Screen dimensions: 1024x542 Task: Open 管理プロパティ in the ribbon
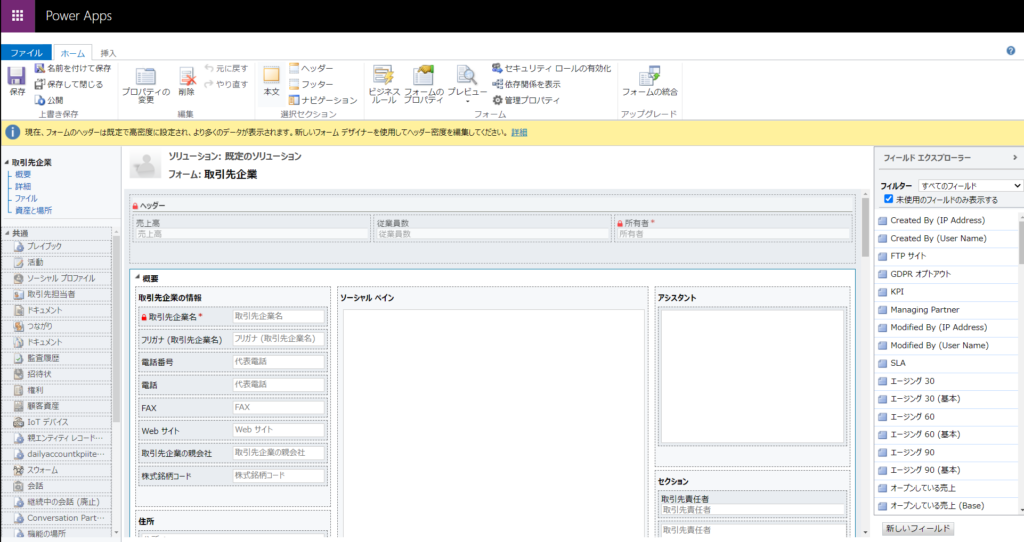click(x=526, y=100)
